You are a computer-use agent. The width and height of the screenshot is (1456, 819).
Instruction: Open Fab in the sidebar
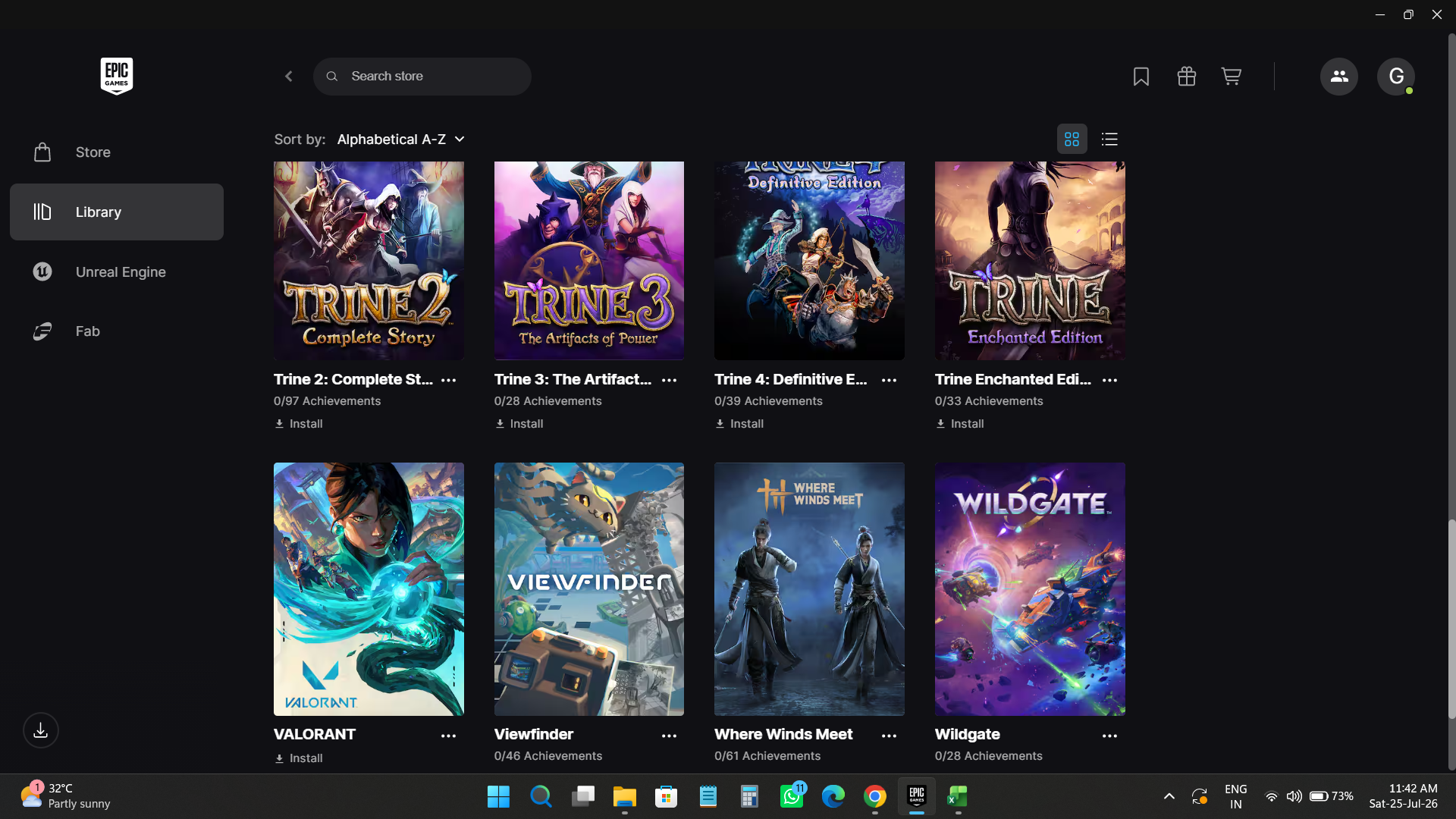coord(117,331)
